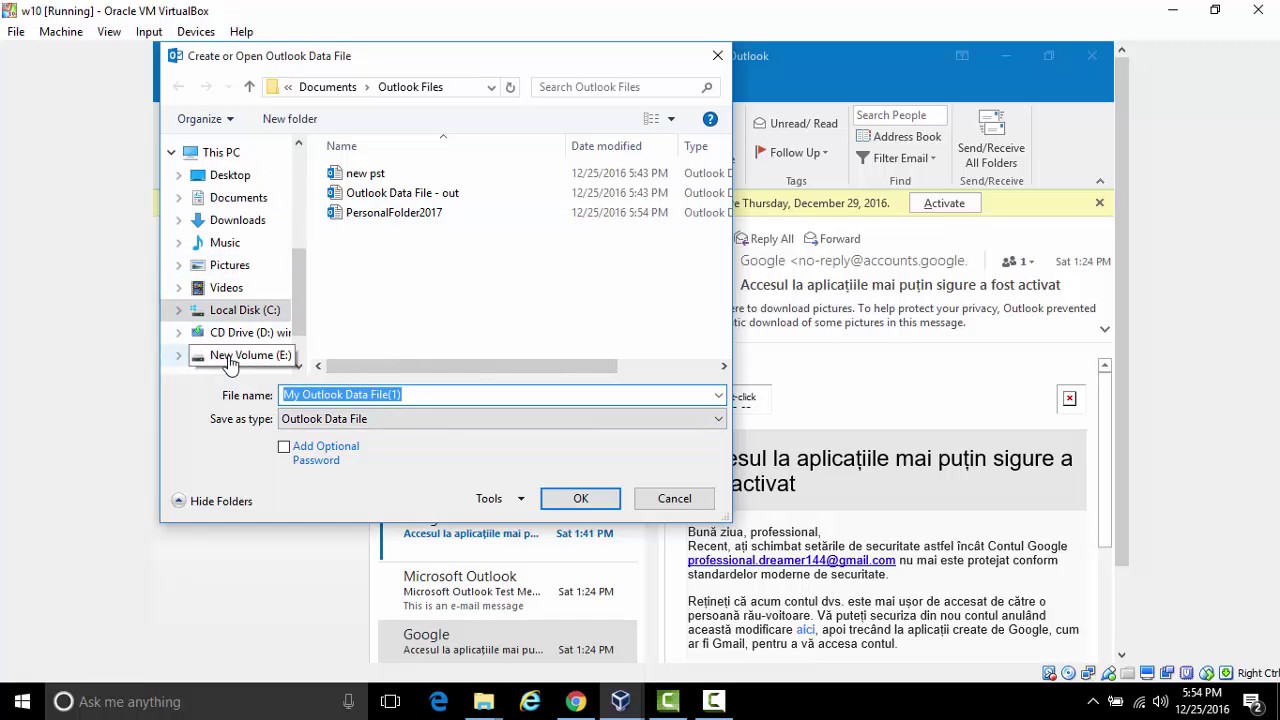Open Follow Up dropdown in Outlook
The width and height of the screenshot is (1280, 720).
click(791, 152)
